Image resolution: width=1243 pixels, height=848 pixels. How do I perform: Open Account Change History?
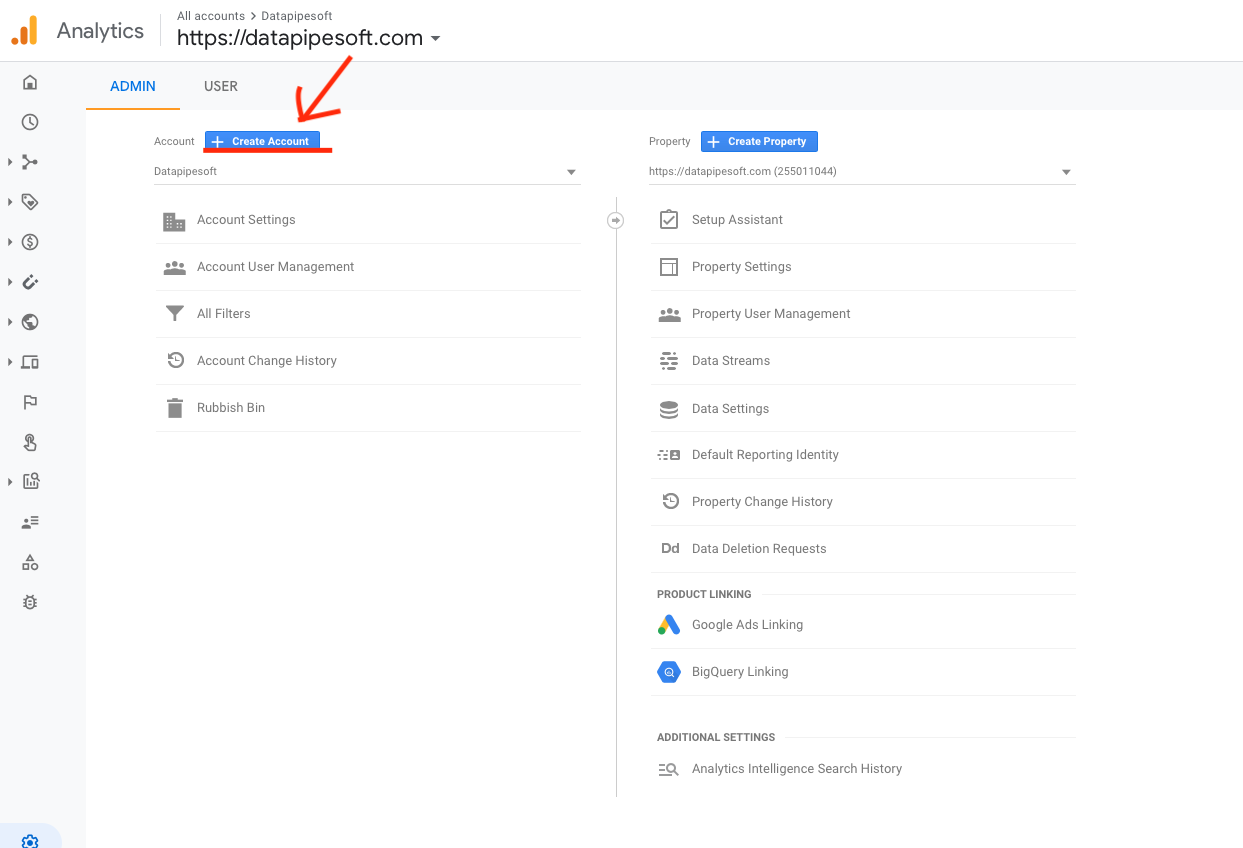click(367, 361)
